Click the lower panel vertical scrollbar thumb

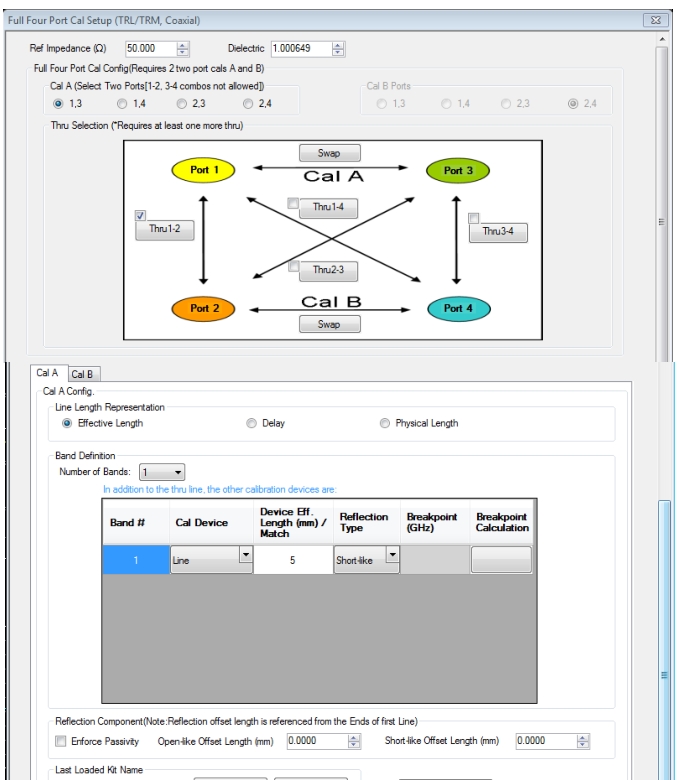(x=665, y=642)
